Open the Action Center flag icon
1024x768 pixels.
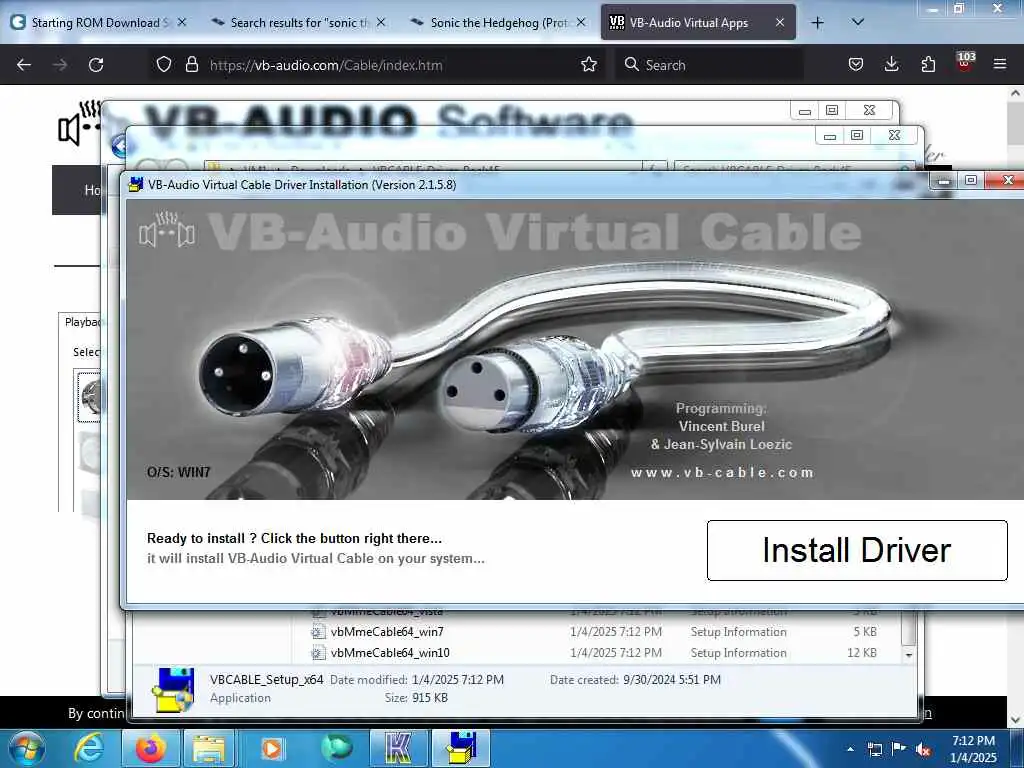(x=899, y=749)
